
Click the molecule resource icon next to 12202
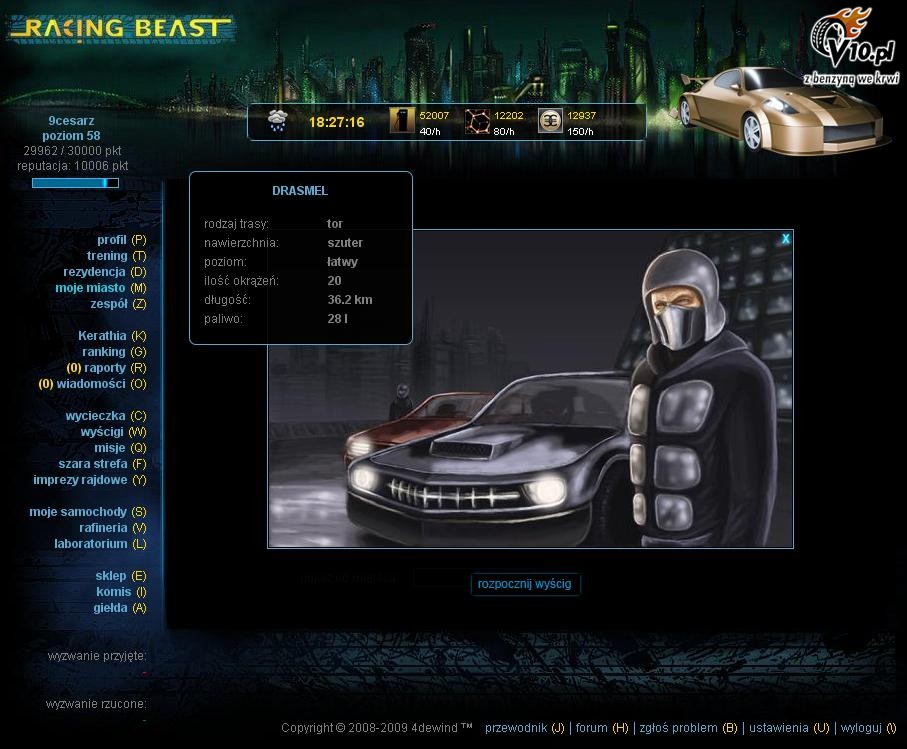click(x=477, y=121)
